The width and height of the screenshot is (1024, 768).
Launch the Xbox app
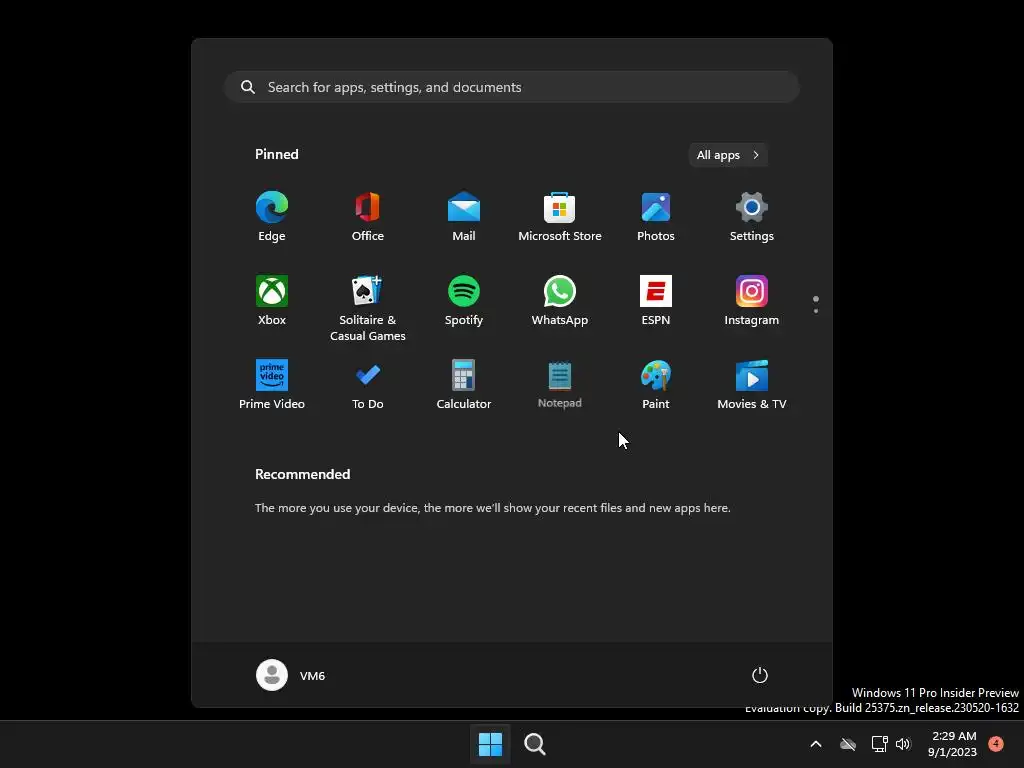tap(272, 302)
